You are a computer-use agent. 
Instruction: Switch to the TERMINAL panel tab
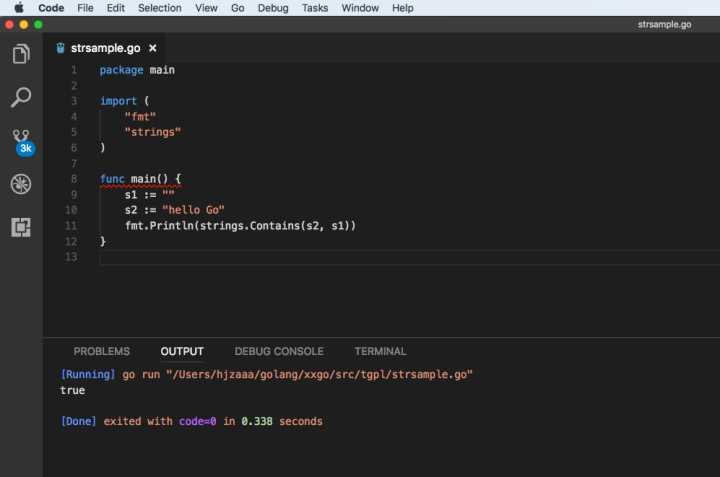(x=380, y=351)
